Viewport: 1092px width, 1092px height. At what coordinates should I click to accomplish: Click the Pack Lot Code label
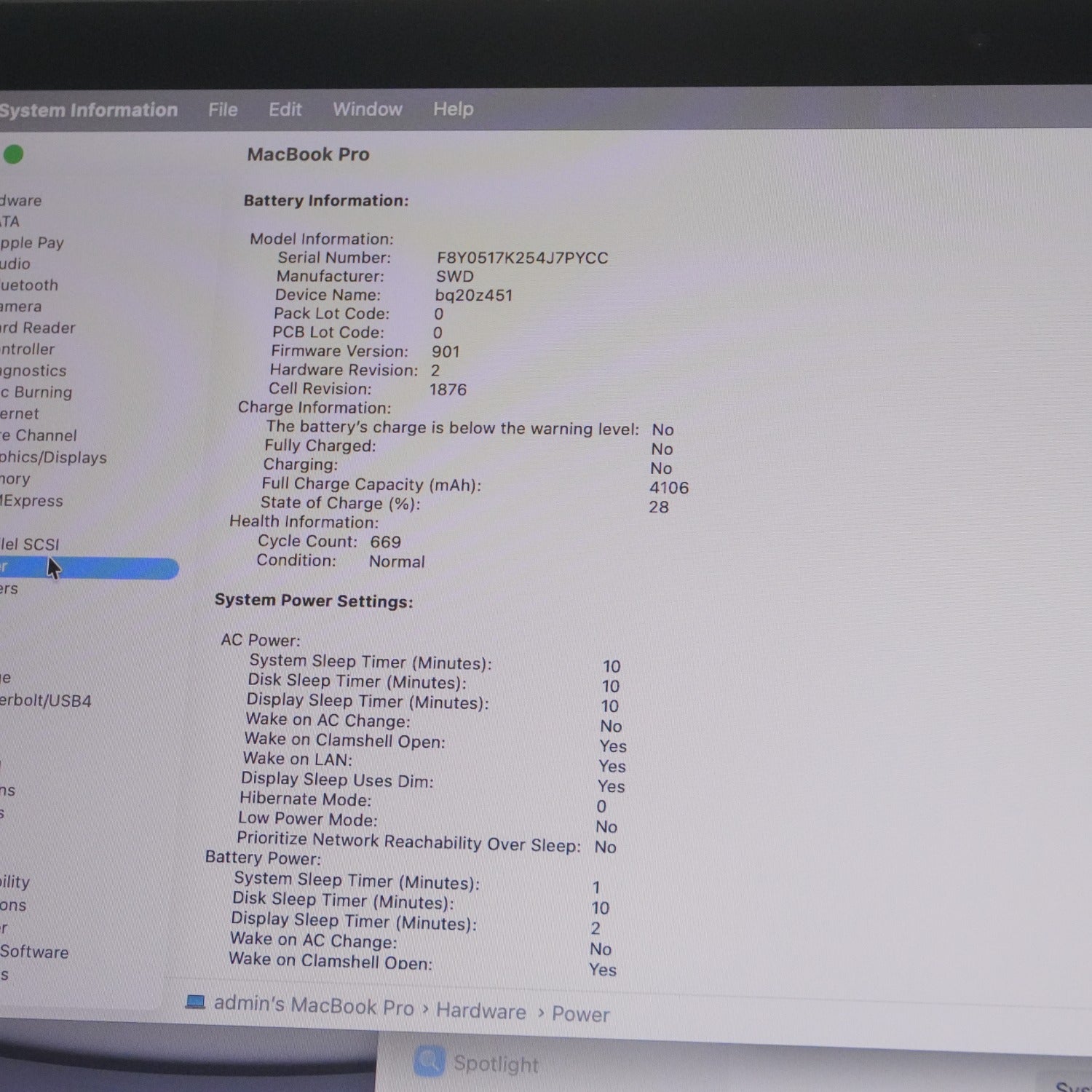(x=331, y=313)
